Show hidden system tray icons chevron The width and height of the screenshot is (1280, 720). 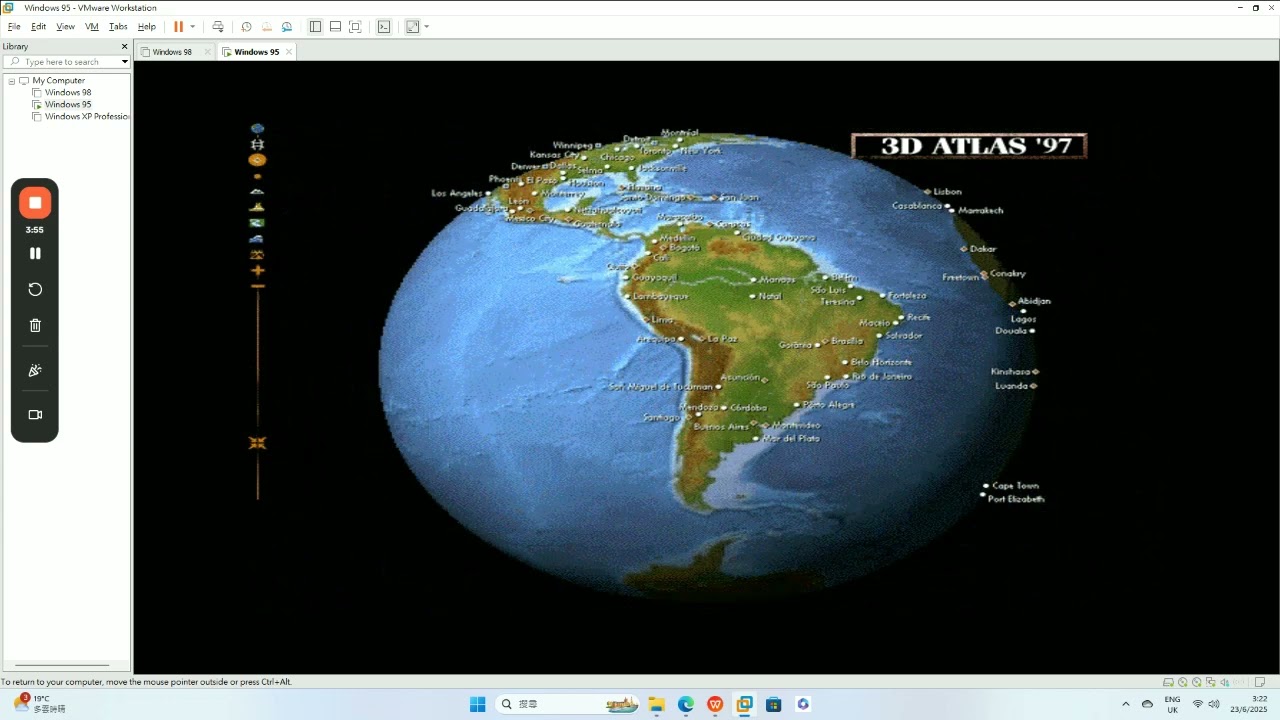click(x=1126, y=704)
